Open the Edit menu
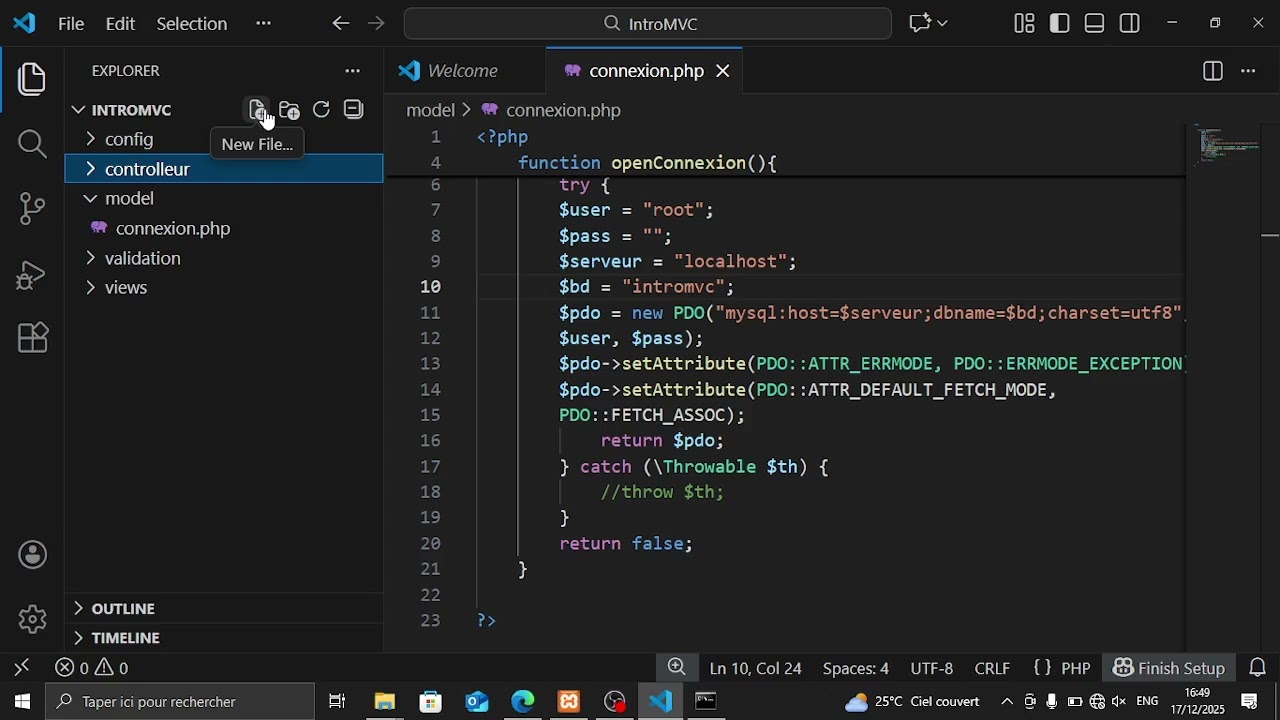1280x720 pixels. 120,23
